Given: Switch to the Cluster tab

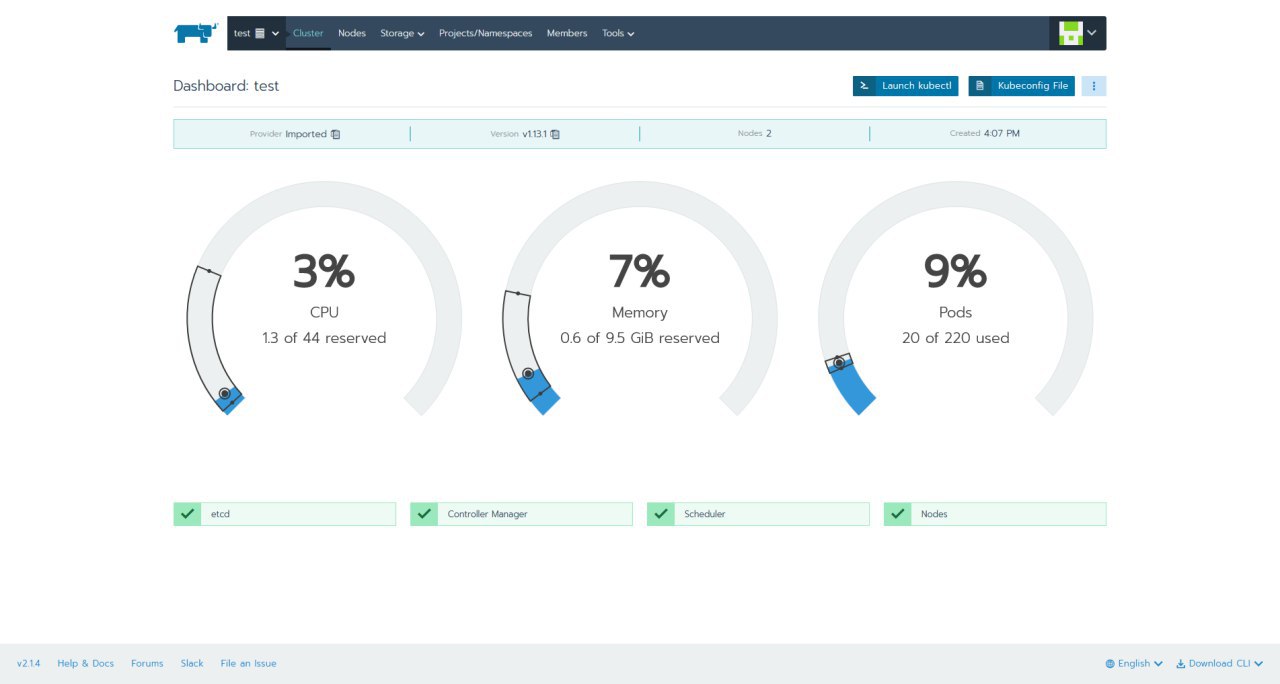Looking at the screenshot, I should [308, 33].
